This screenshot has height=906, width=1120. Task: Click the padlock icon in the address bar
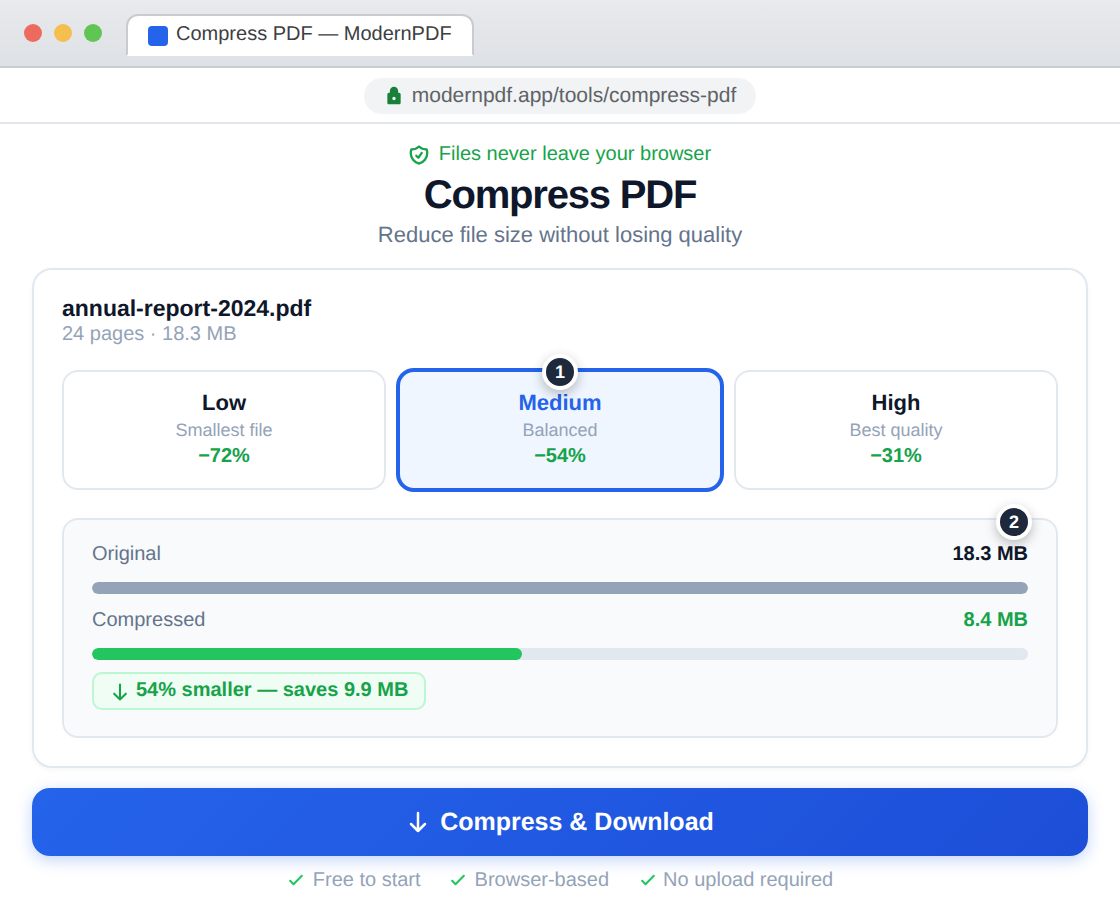click(x=392, y=95)
